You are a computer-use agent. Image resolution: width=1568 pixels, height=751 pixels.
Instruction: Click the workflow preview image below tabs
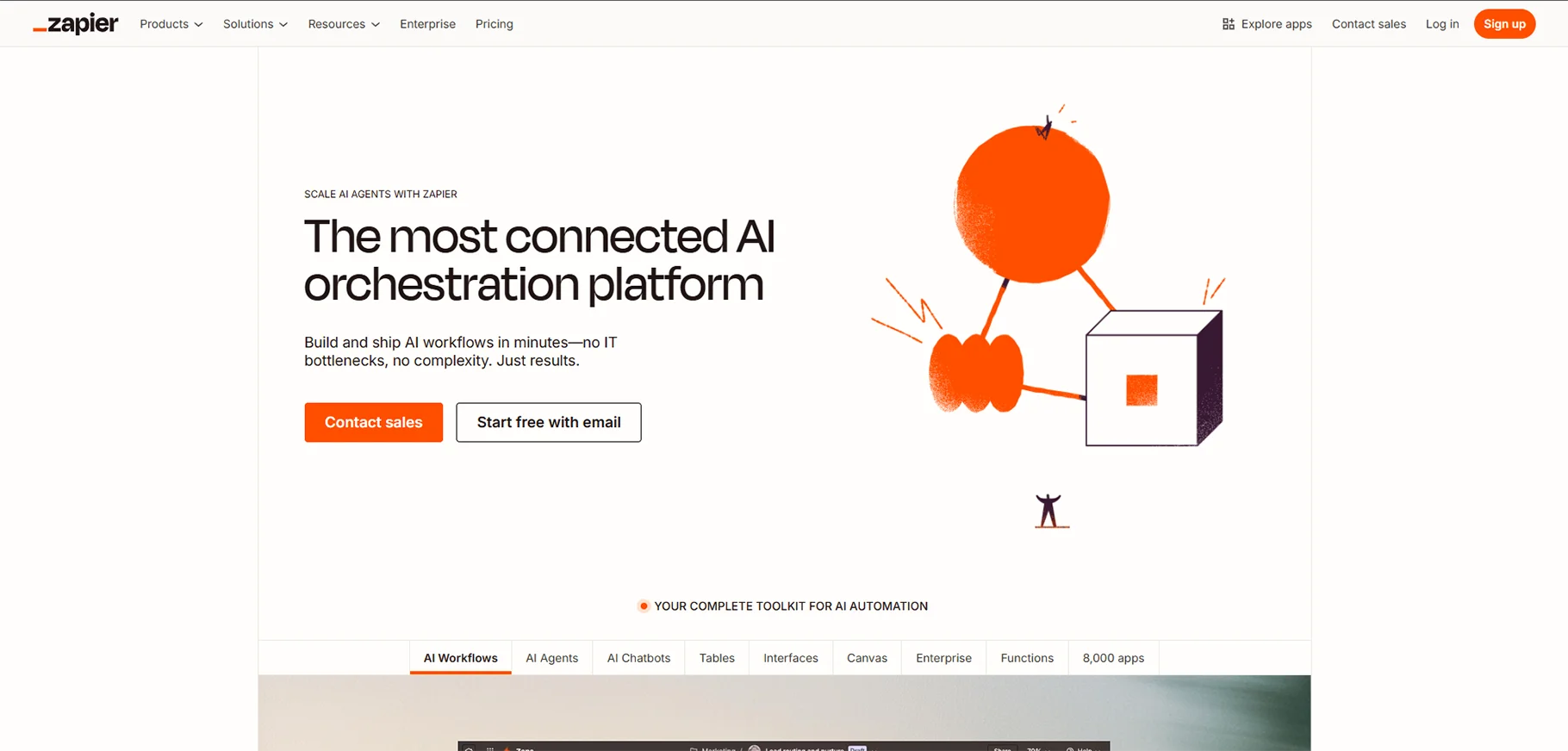click(784, 713)
